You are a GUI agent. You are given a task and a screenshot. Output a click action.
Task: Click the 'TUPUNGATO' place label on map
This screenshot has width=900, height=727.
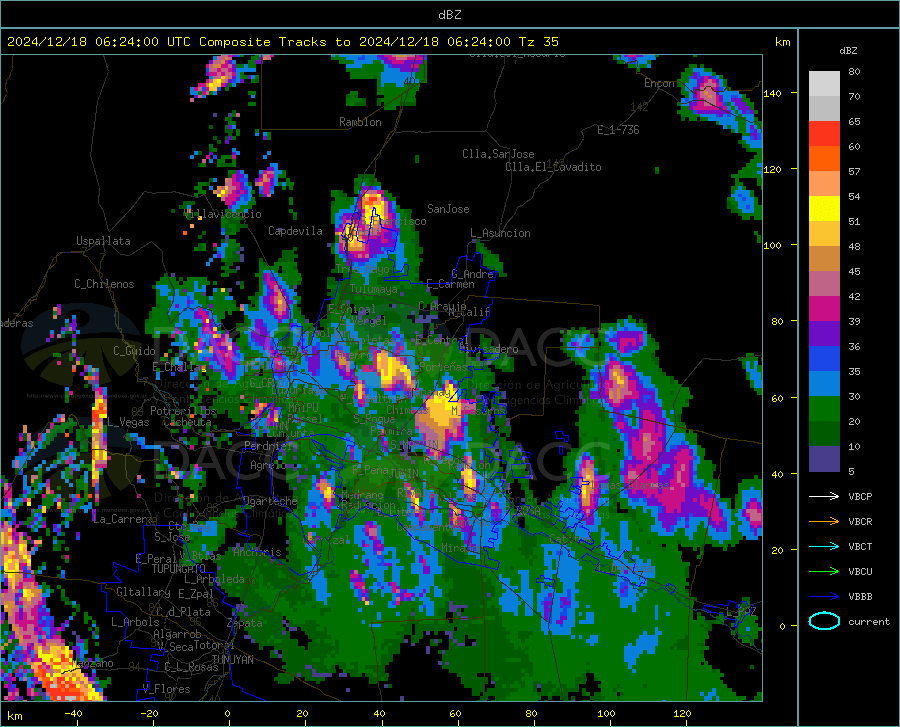(179, 569)
